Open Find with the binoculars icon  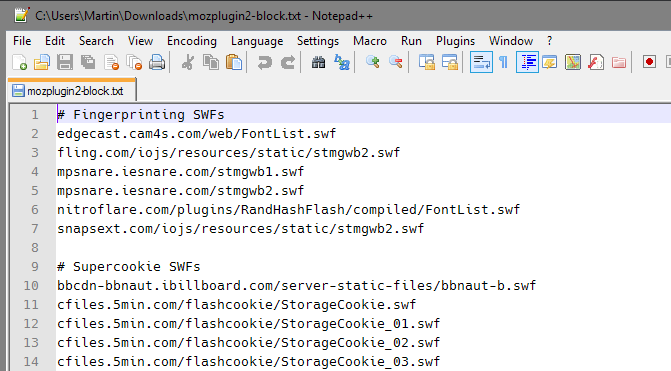pyautogui.click(x=318, y=62)
